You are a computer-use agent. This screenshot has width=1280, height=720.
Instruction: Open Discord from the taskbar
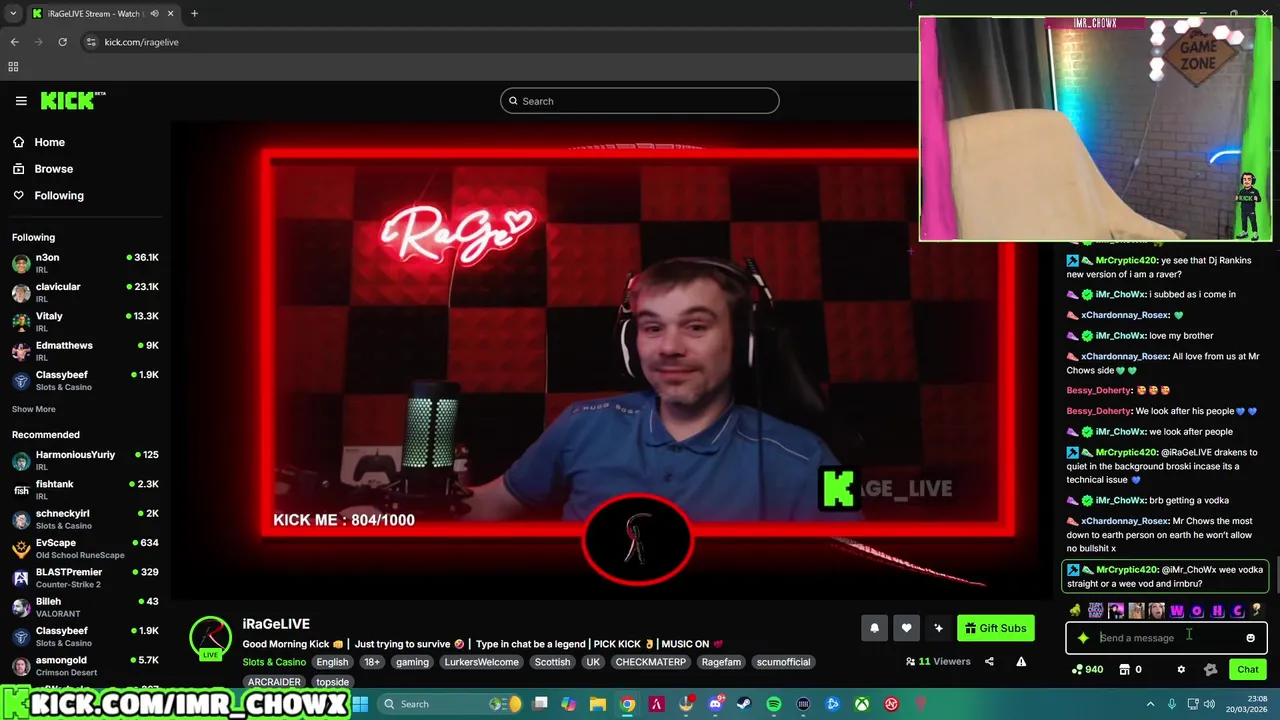click(715, 704)
